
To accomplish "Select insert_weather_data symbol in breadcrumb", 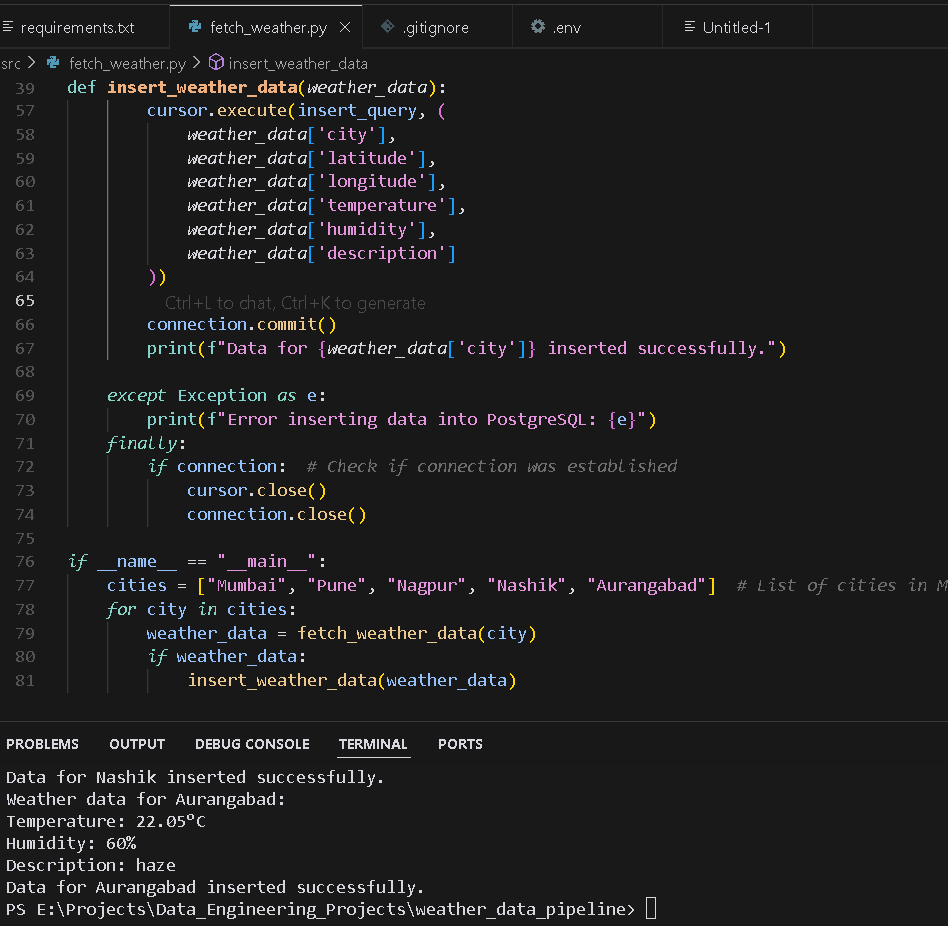I will [298, 63].
